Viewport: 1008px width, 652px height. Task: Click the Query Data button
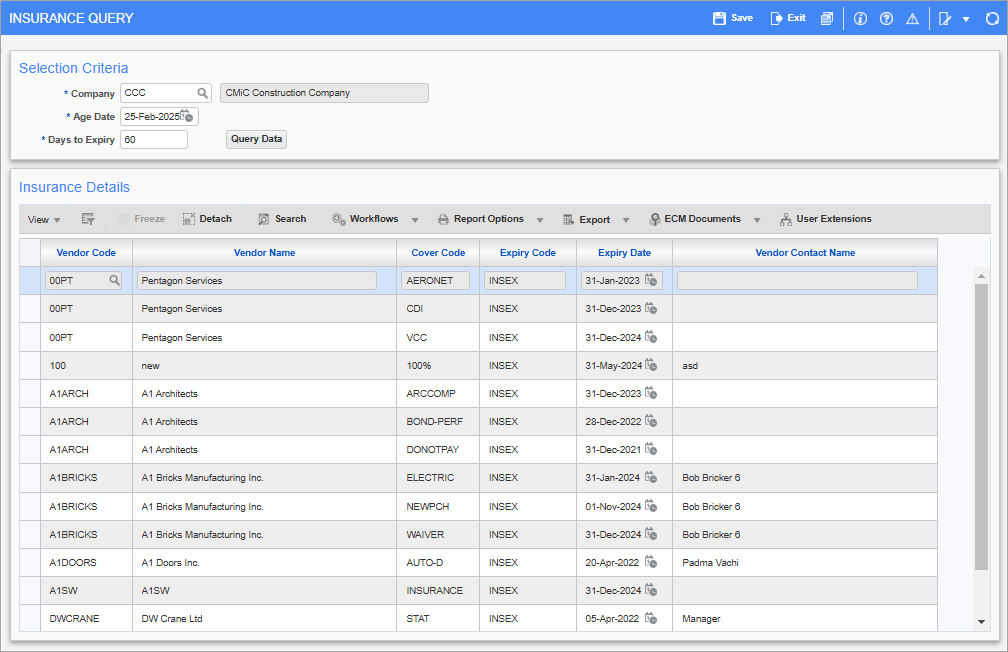(256, 139)
